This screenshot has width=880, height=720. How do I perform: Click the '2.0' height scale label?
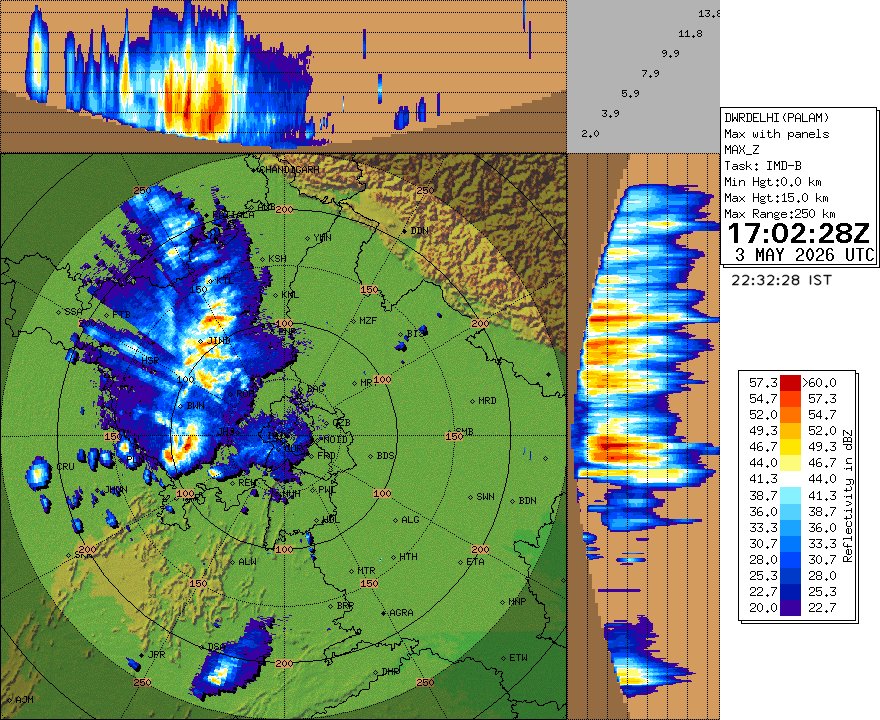(590, 134)
